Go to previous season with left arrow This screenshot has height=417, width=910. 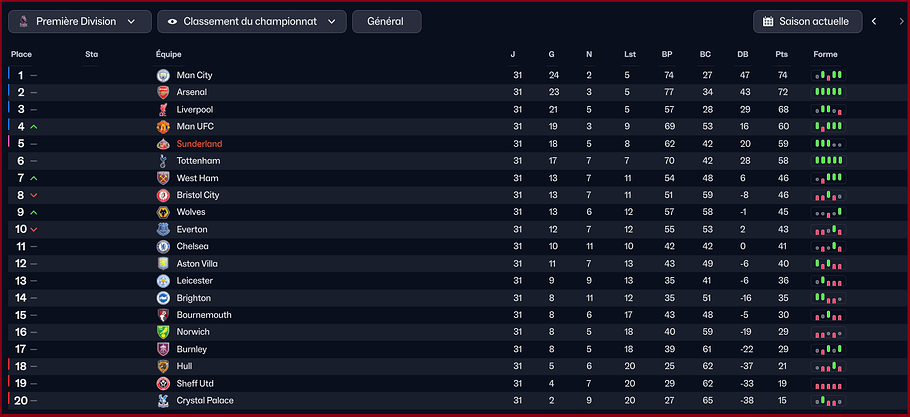(874, 21)
